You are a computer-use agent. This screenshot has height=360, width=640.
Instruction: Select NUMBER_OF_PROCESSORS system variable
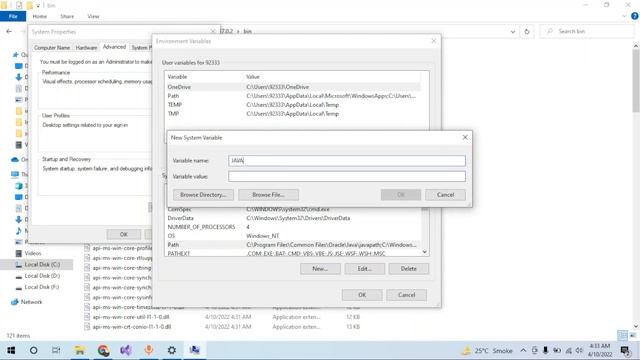click(293, 227)
